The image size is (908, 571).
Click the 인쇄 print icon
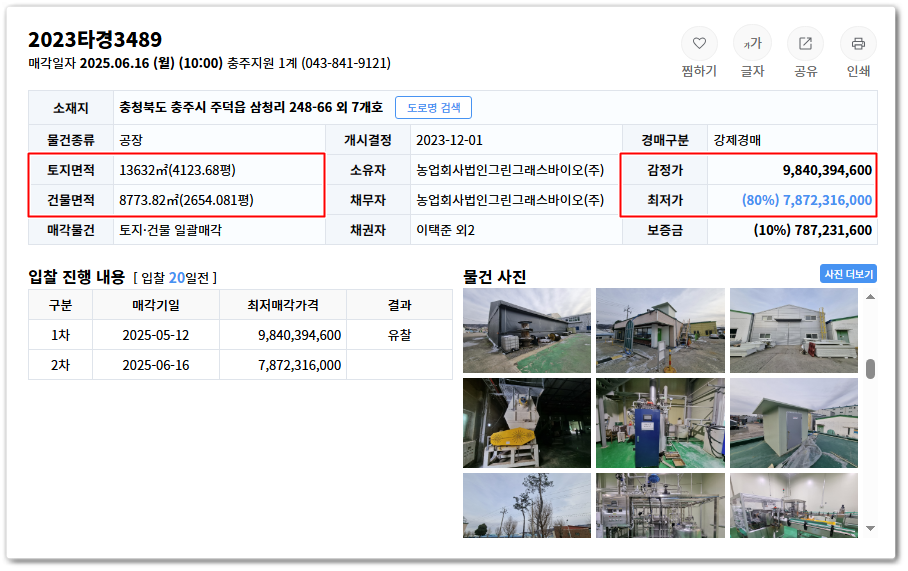pyautogui.click(x=858, y=43)
